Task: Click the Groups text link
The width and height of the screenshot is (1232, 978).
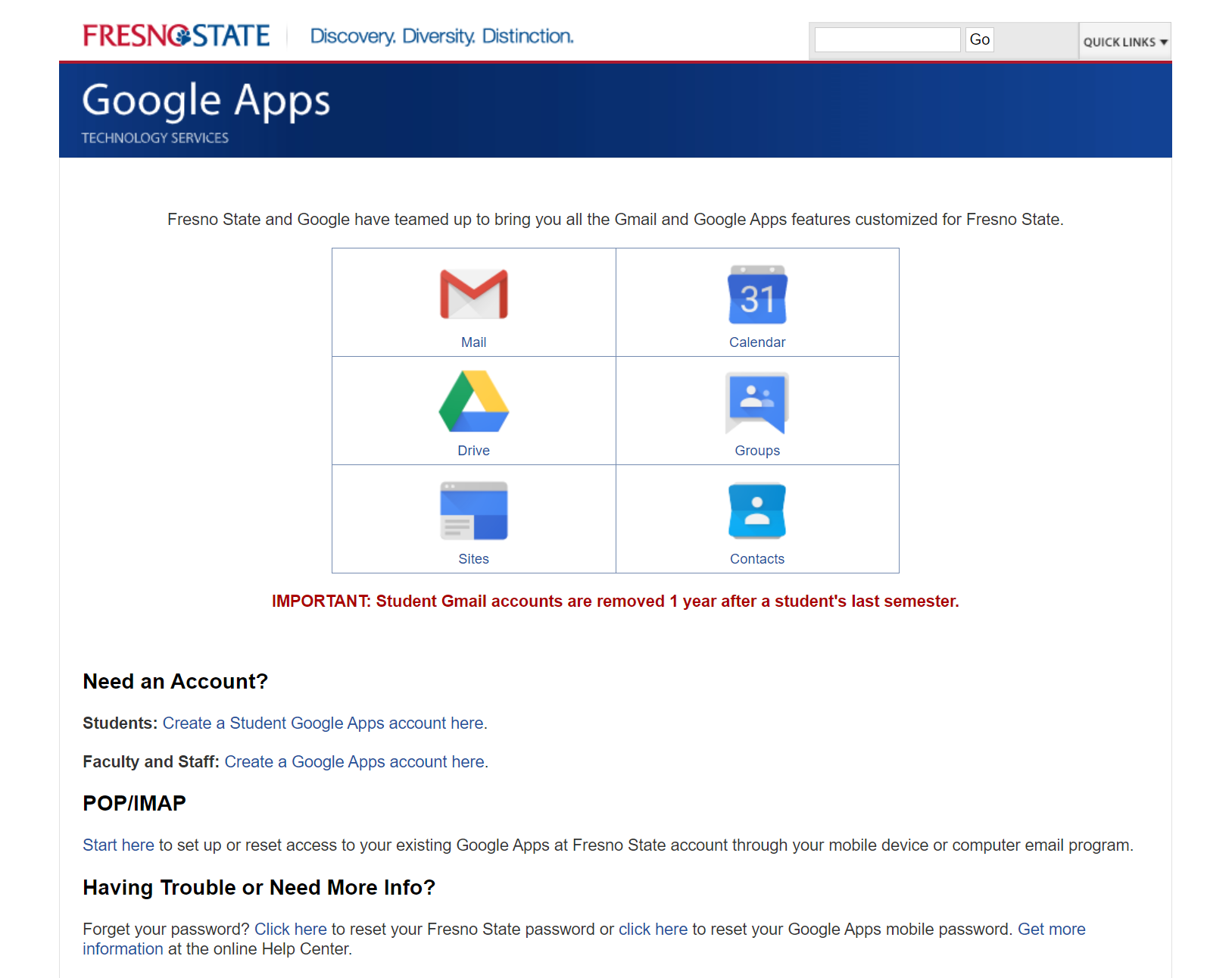Action: coord(757,451)
